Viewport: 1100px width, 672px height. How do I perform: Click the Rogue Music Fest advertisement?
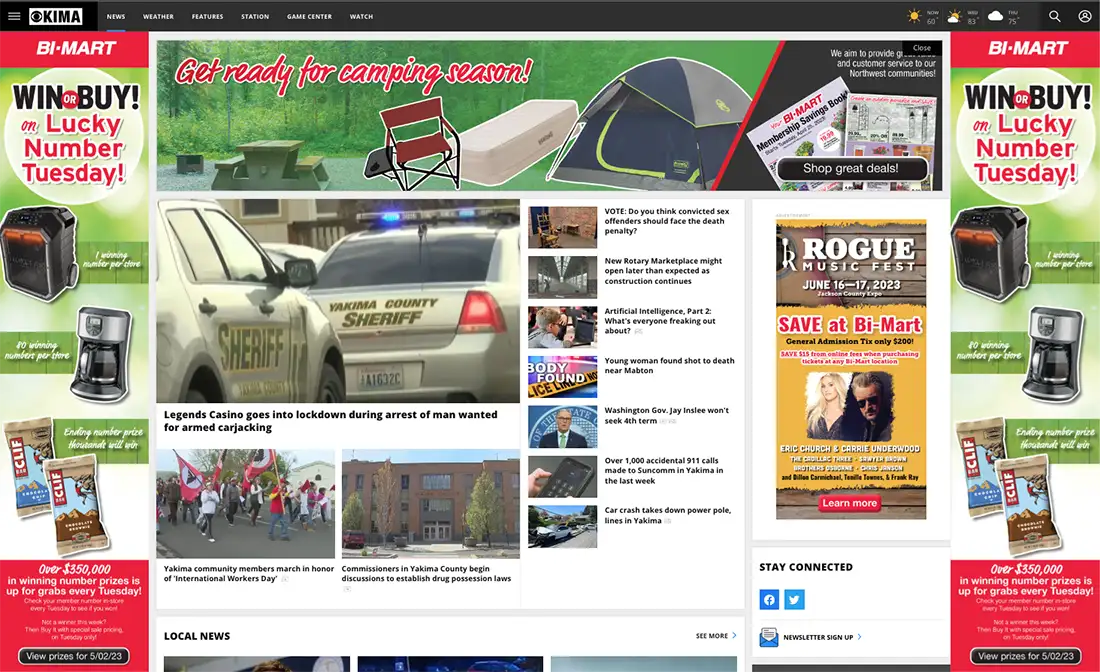coord(851,369)
